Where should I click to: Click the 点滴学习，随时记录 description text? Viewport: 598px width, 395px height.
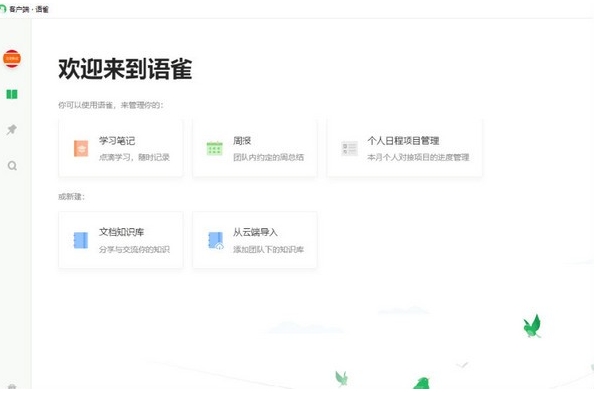(134, 157)
